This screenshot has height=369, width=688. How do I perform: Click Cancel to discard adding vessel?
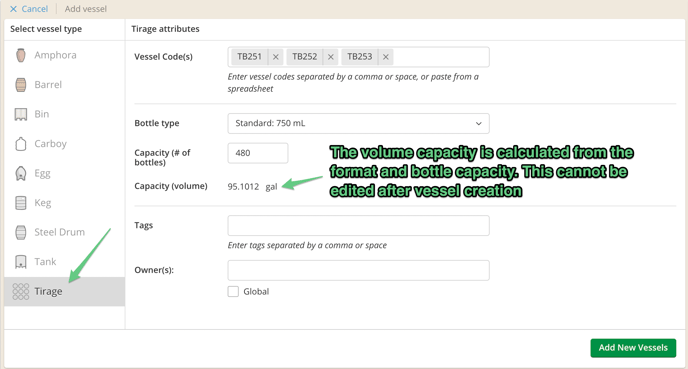click(29, 9)
